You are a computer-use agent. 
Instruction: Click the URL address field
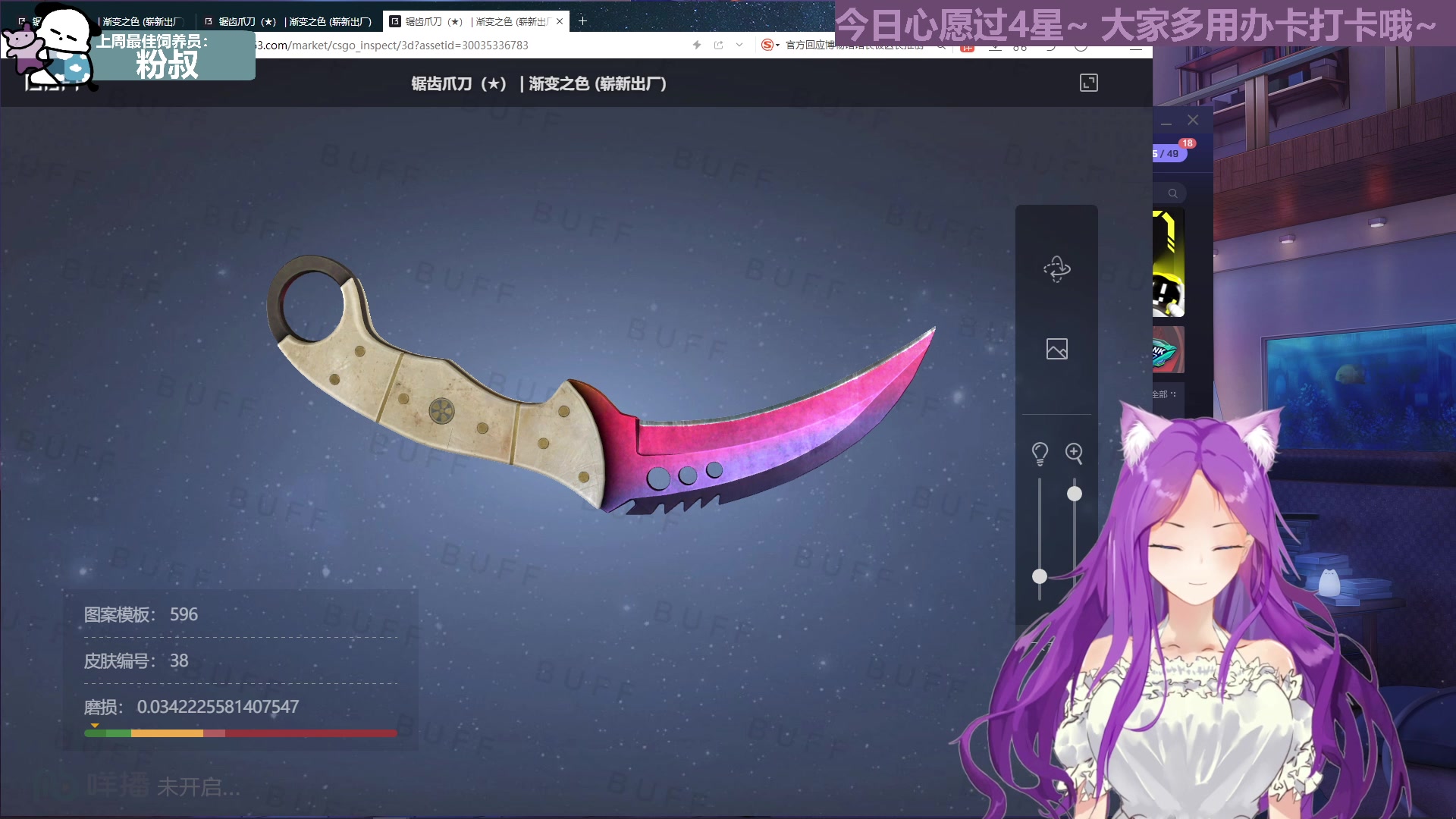[x=470, y=45]
